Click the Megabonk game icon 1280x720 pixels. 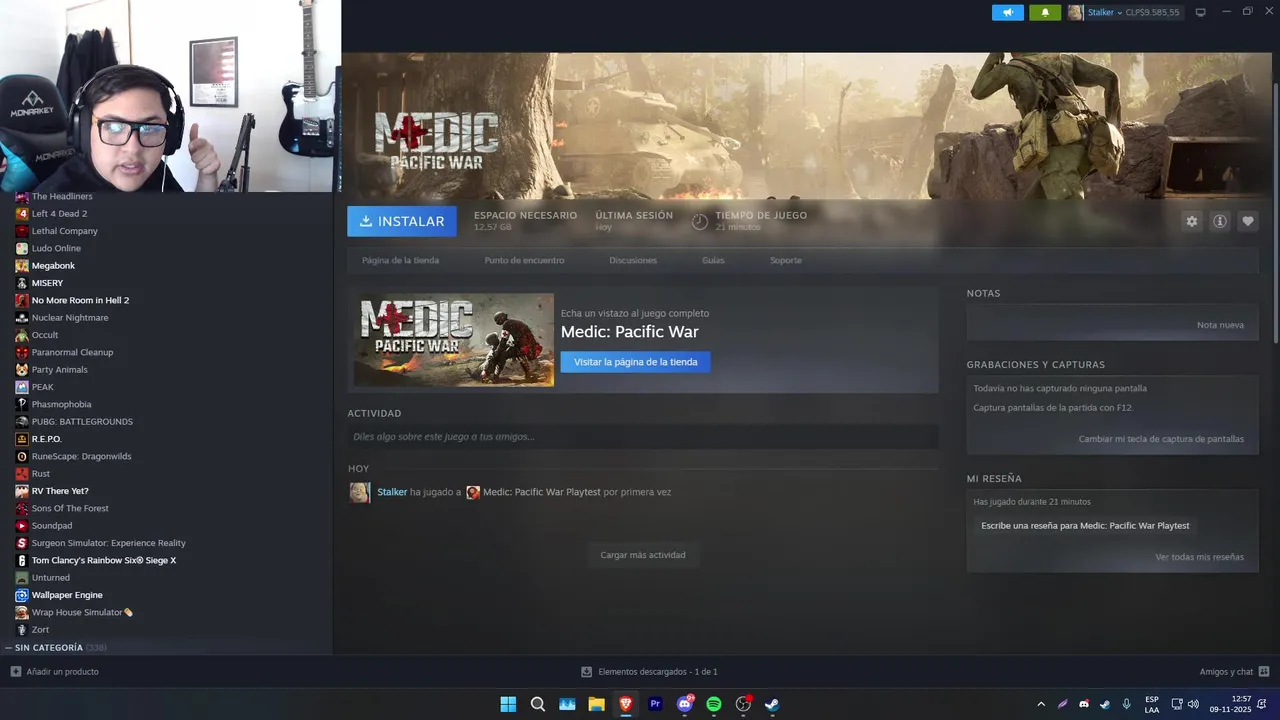tap(22, 266)
